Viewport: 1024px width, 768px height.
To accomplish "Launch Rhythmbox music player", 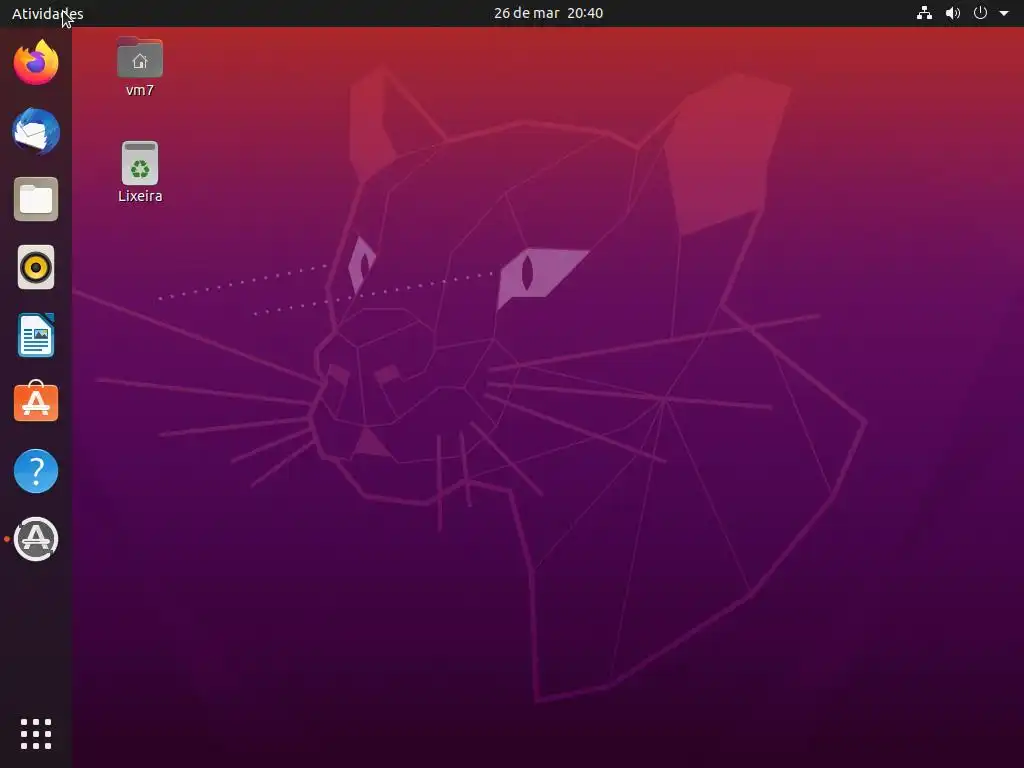I will tap(36, 267).
